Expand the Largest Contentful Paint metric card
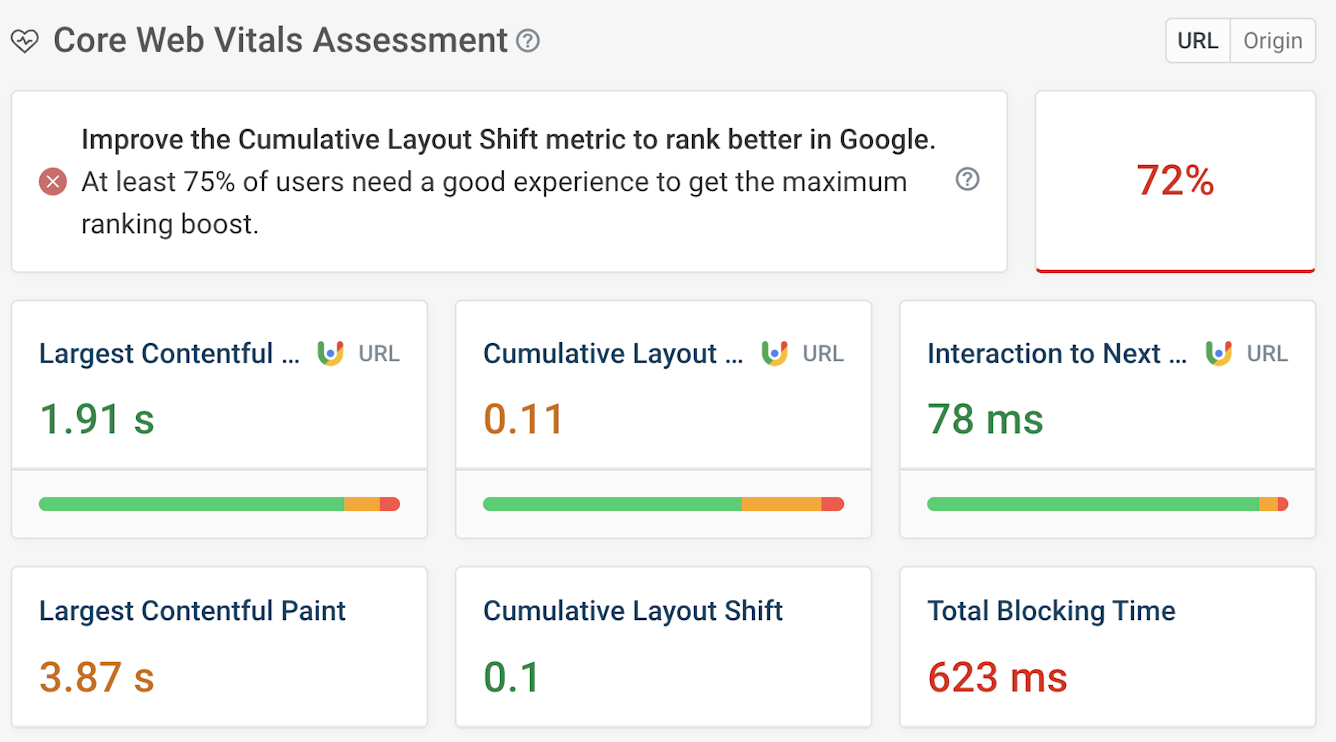Image resolution: width=1336 pixels, height=742 pixels. pyautogui.click(x=219, y=385)
